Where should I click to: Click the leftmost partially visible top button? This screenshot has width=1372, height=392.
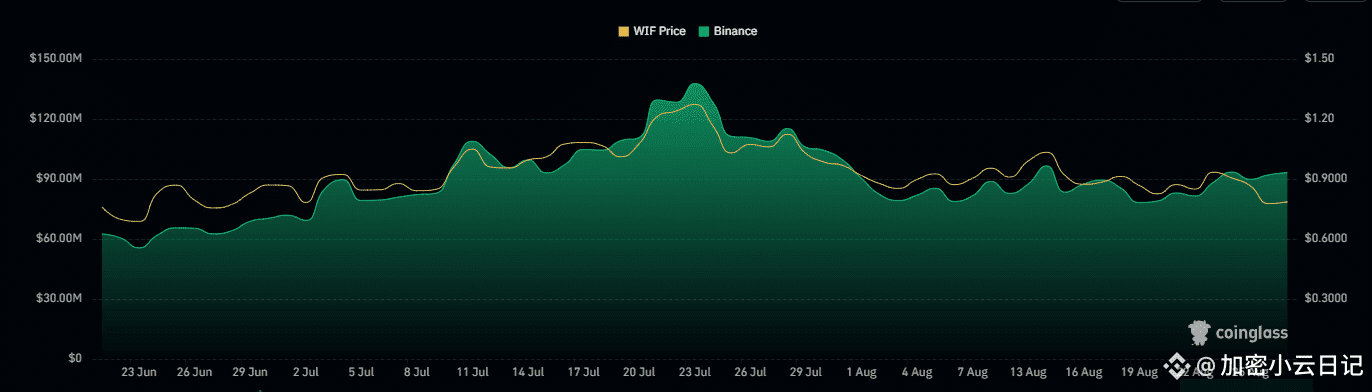click(x=1160, y=1)
